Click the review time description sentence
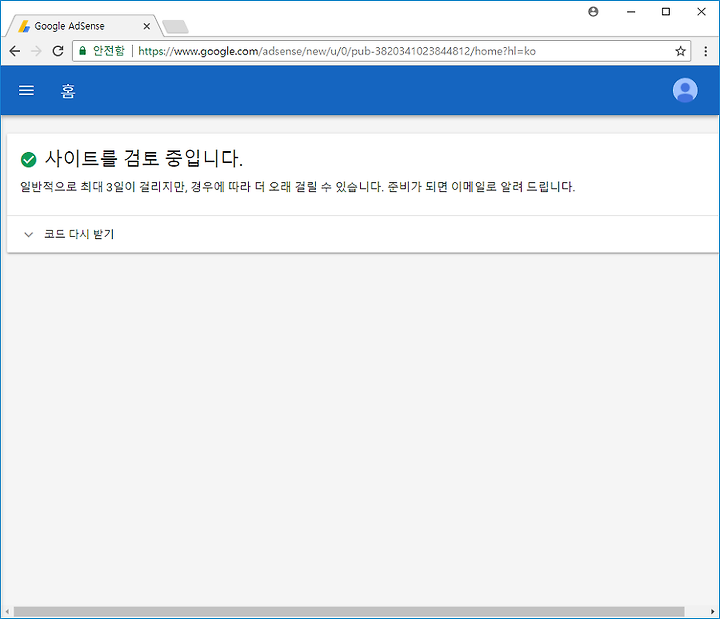The image size is (720, 619). [x=298, y=187]
